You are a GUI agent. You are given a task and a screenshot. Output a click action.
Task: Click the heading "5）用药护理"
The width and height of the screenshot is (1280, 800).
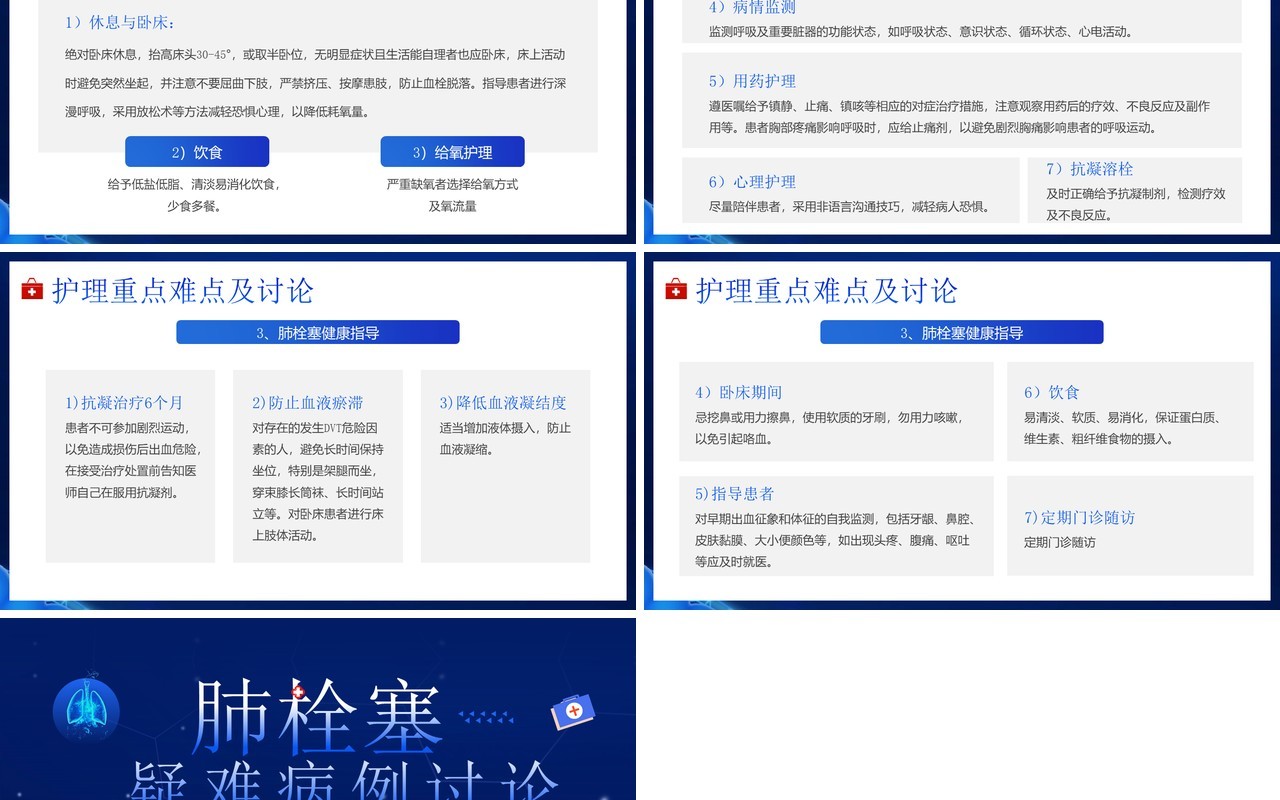tap(752, 81)
